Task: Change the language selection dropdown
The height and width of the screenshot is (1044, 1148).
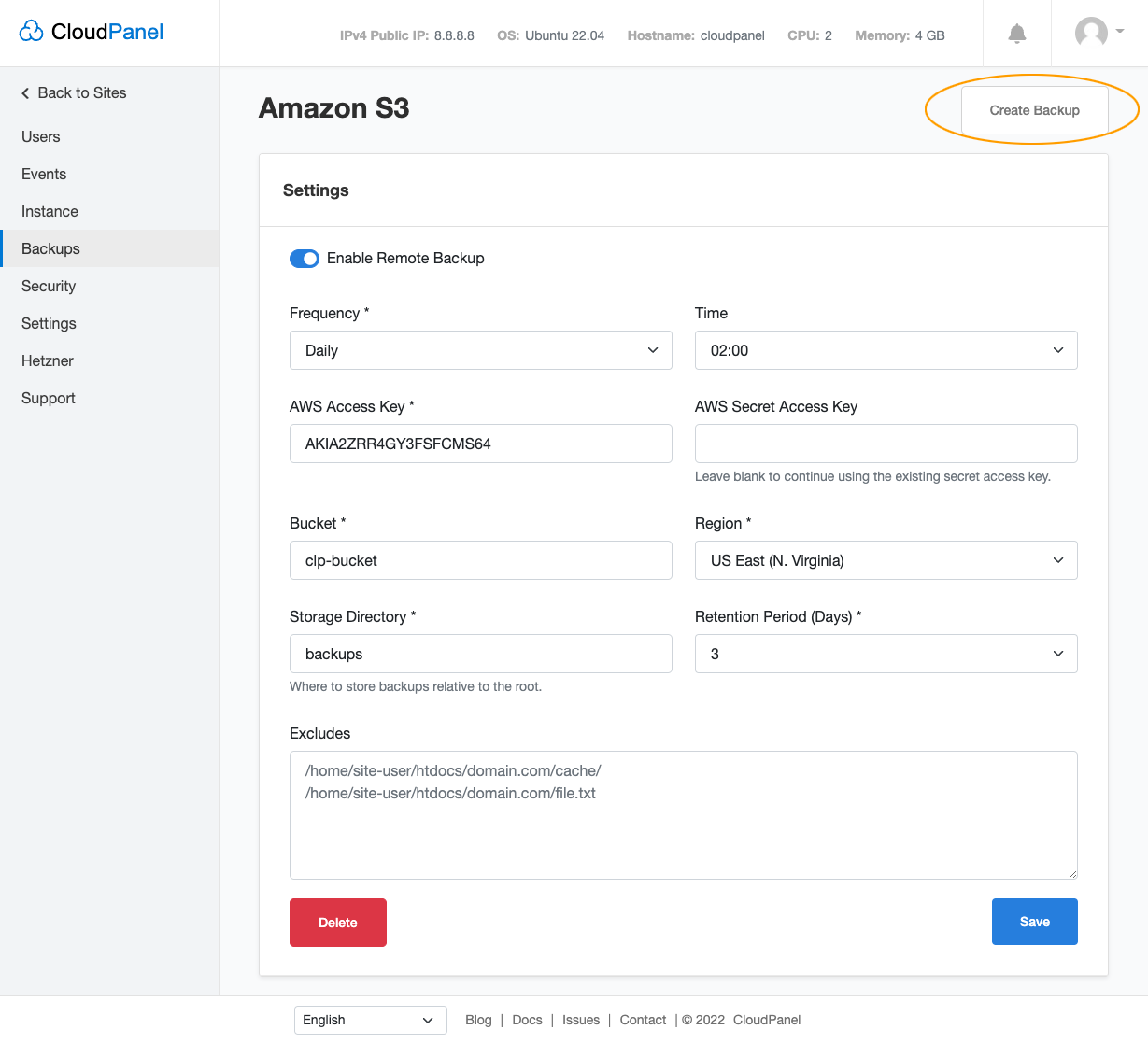Action: click(x=370, y=1020)
